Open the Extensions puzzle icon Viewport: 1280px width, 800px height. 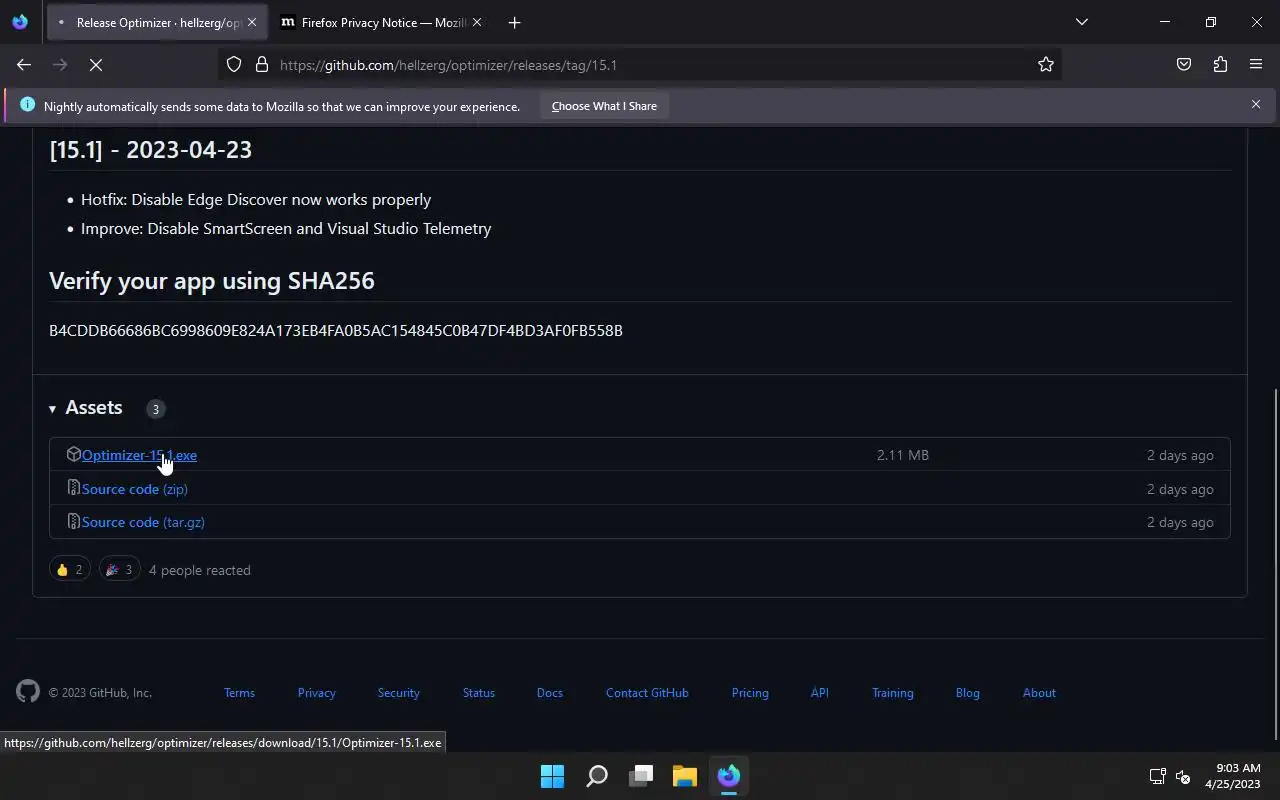pos(1220,65)
